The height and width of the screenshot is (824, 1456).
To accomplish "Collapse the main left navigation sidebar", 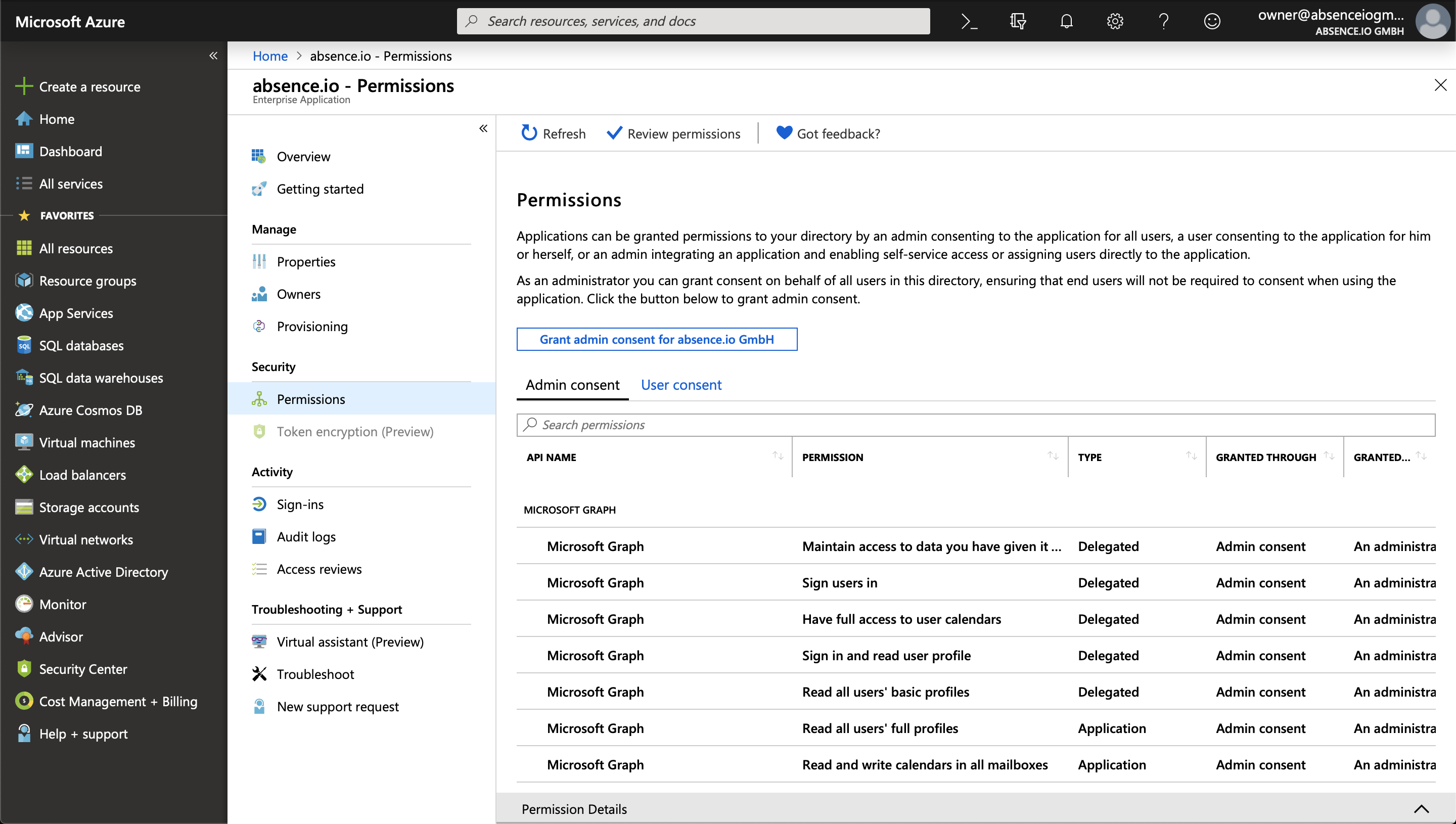I will (x=213, y=56).
